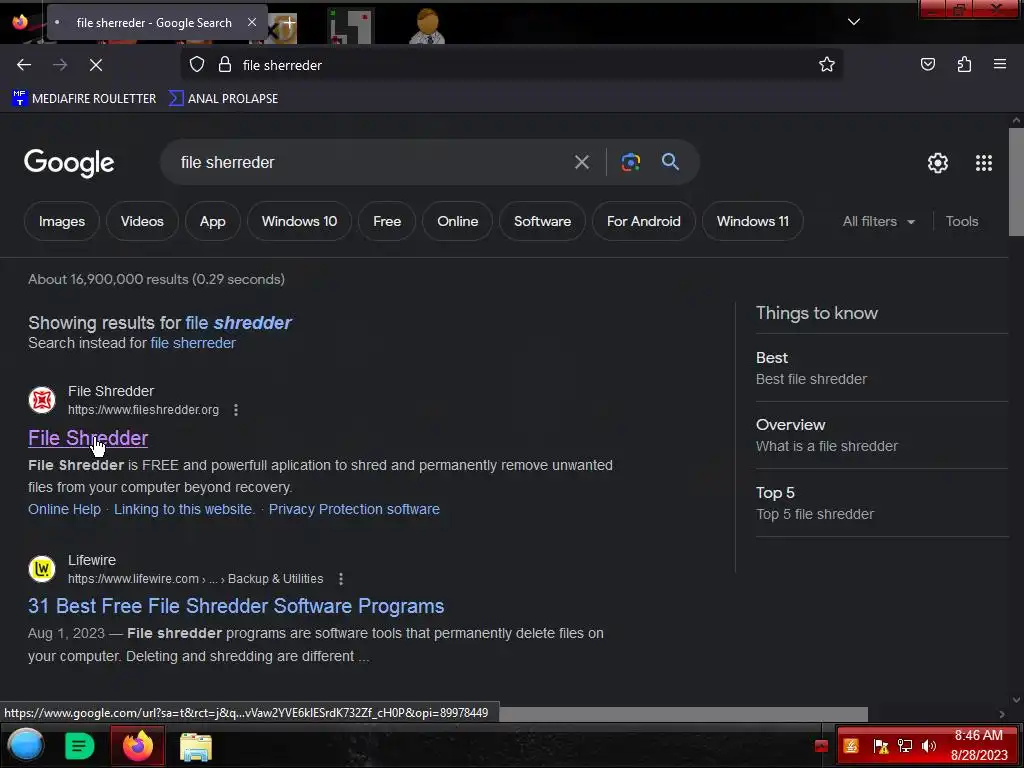Open Privacy Protection software sitelink
The image size is (1024, 768).
(x=354, y=509)
